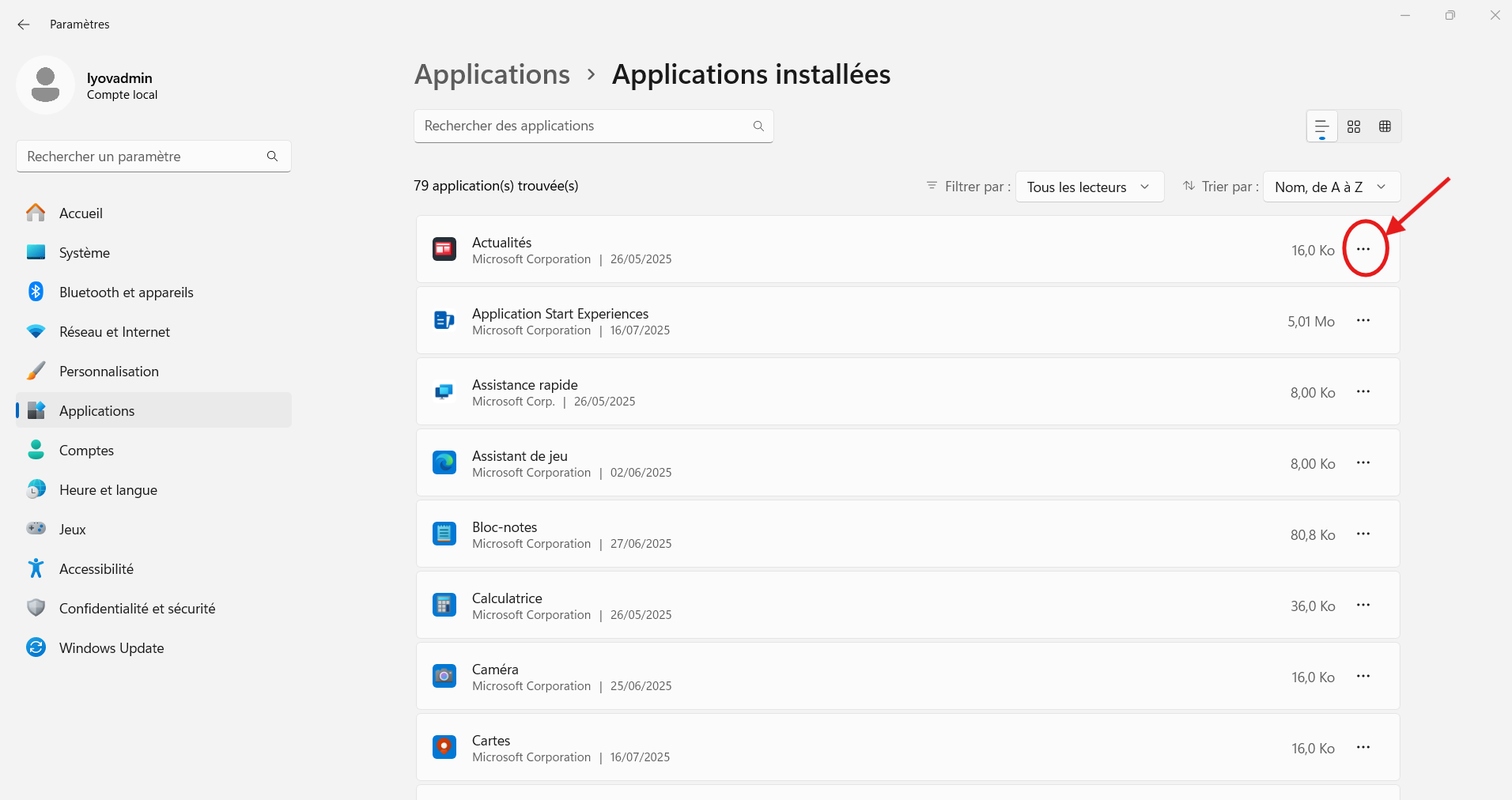
Task: Click the Applications breadcrumb link
Action: [x=492, y=74]
